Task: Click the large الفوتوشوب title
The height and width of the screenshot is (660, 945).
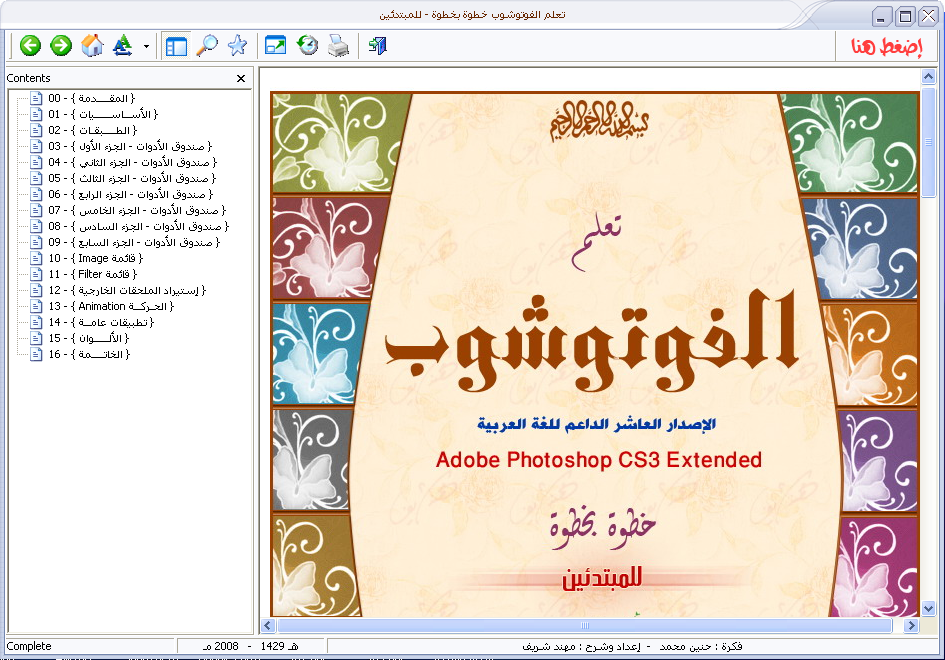Action: point(591,341)
